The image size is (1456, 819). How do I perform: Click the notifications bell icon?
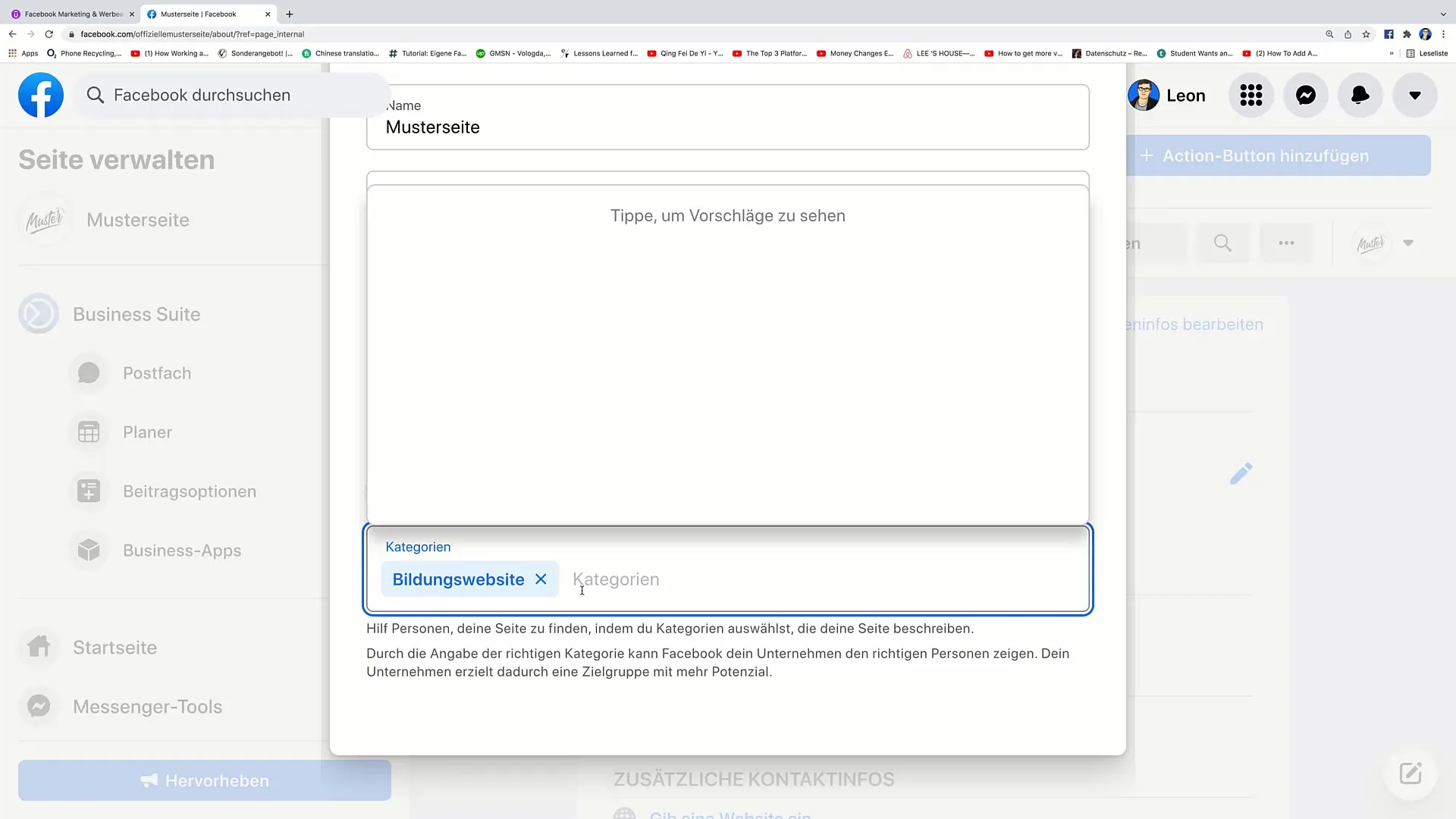[x=1360, y=95]
